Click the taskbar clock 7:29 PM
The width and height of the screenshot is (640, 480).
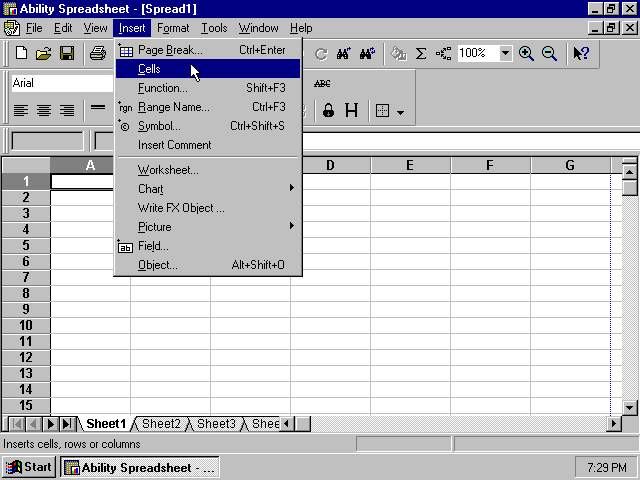(607, 467)
